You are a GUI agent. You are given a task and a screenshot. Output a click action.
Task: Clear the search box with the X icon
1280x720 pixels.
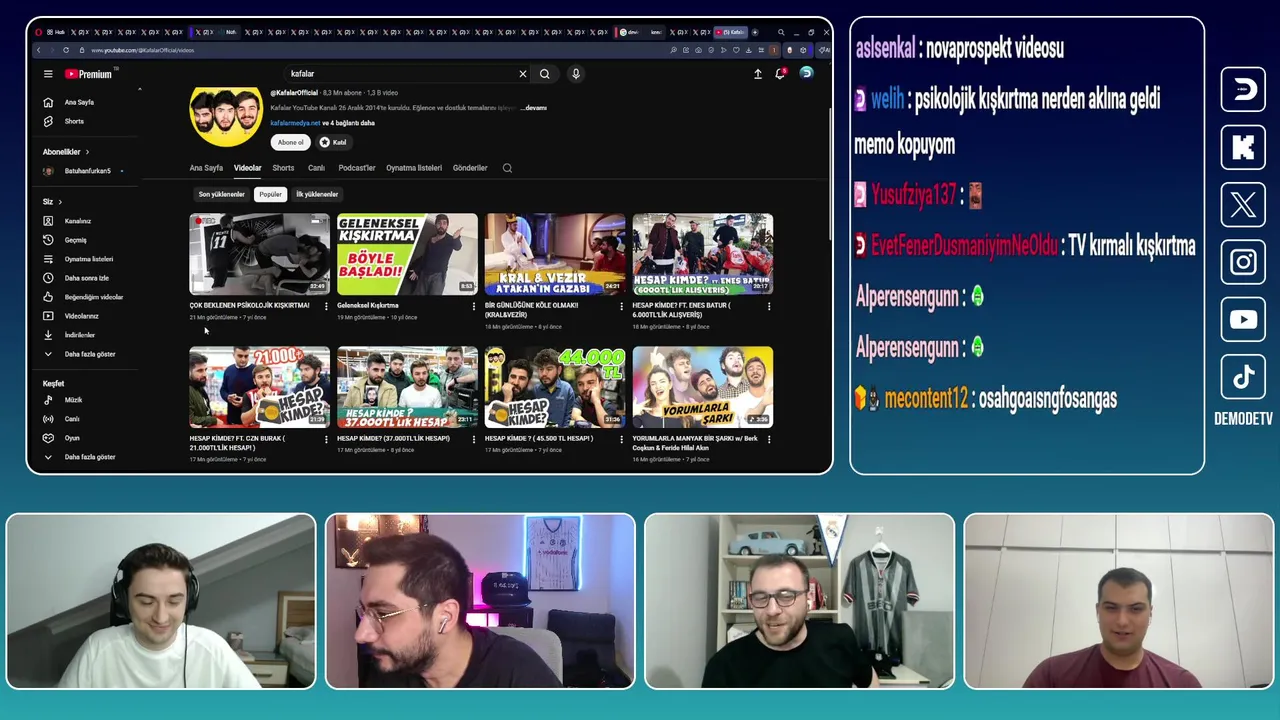click(522, 74)
